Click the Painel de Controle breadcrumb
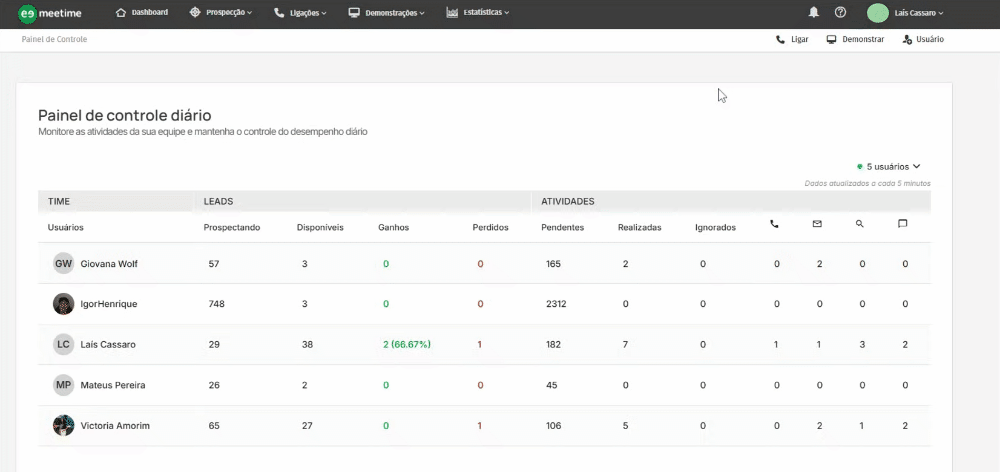Image resolution: width=1000 pixels, height=472 pixels. [x=54, y=40]
